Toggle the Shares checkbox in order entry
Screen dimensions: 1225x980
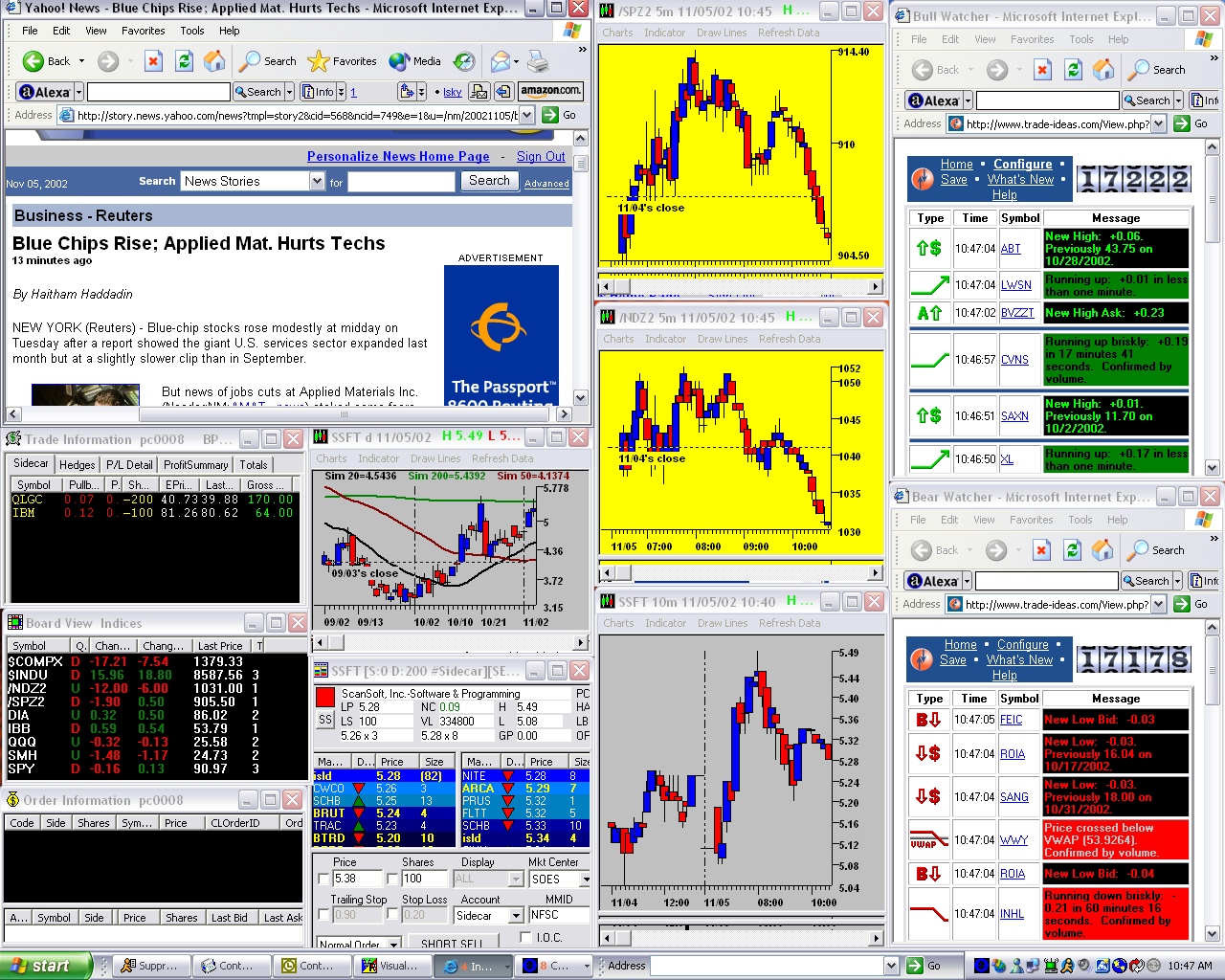click(392, 879)
